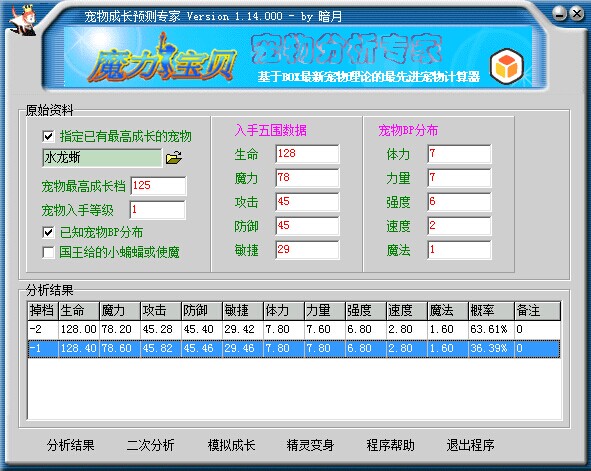The width and height of the screenshot is (591, 471).
Task: Click the 宠物入手等级 input field
Action: click(158, 210)
